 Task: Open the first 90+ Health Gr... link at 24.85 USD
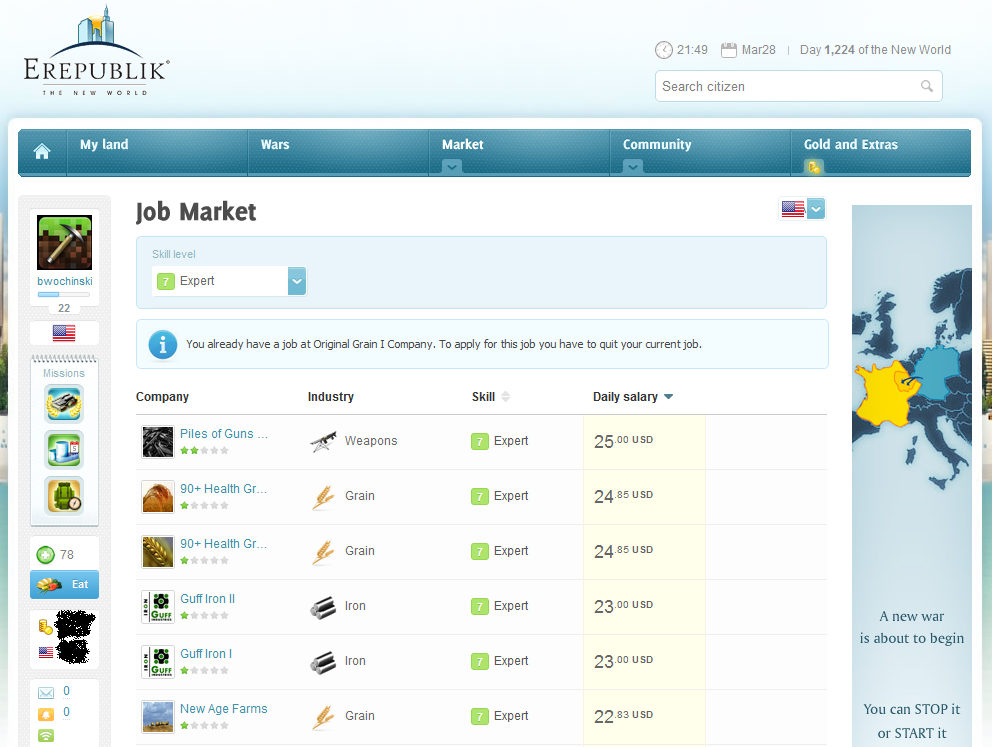tap(223, 489)
